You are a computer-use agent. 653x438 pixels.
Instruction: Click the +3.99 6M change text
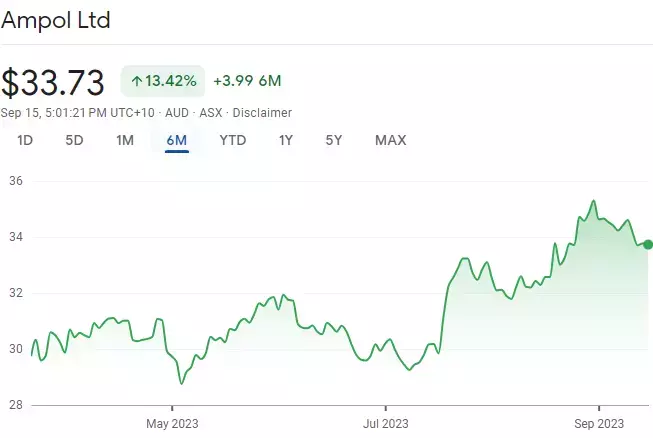[x=247, y=81]
